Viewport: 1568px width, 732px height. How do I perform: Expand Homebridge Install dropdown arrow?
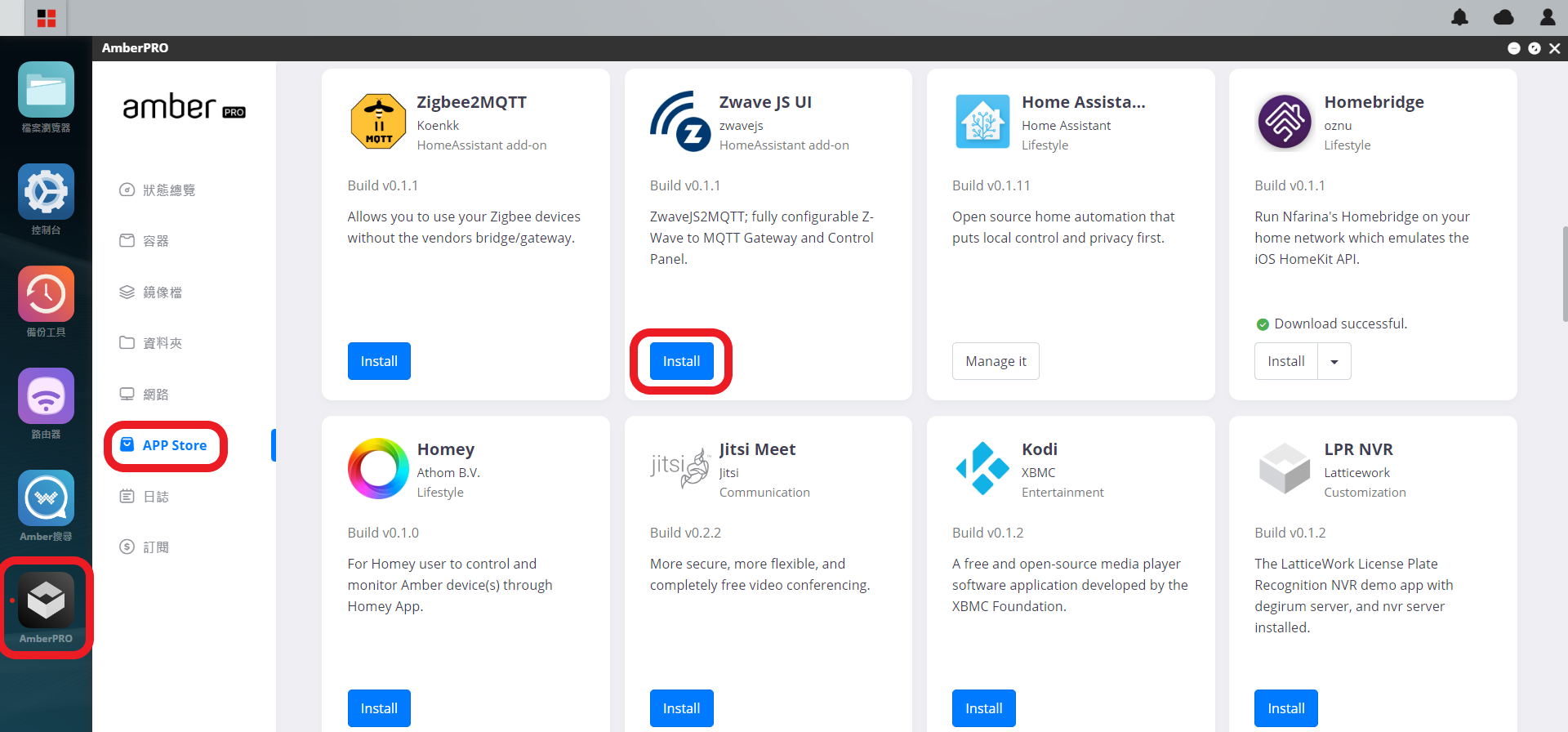[x=1334, y=361]
